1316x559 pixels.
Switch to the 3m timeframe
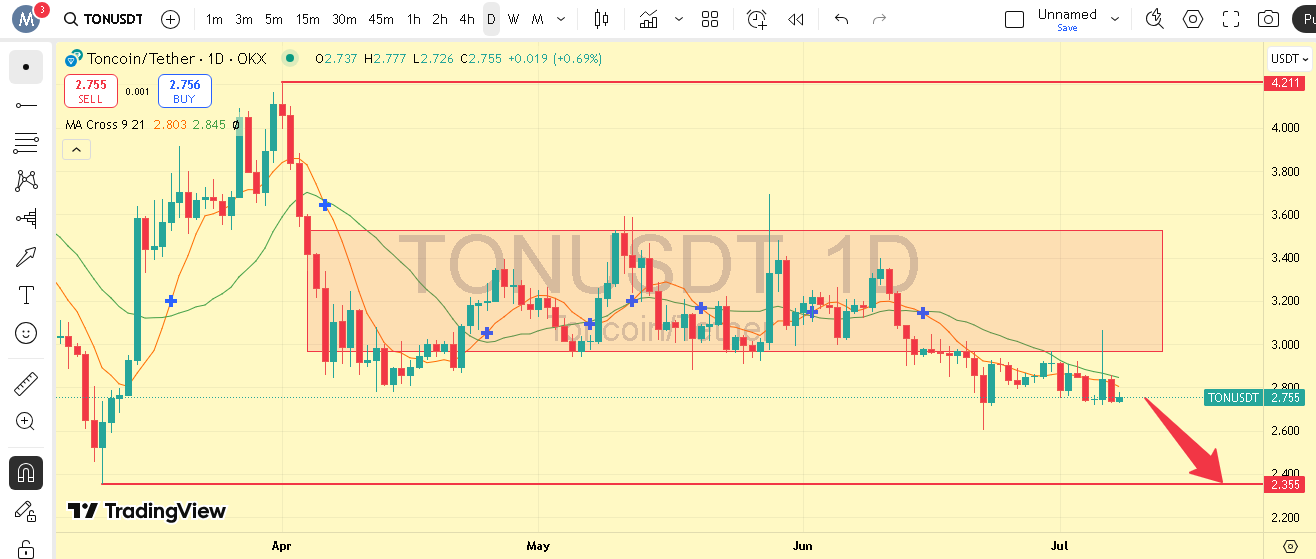pyautogui.click(x=244, y=19)
